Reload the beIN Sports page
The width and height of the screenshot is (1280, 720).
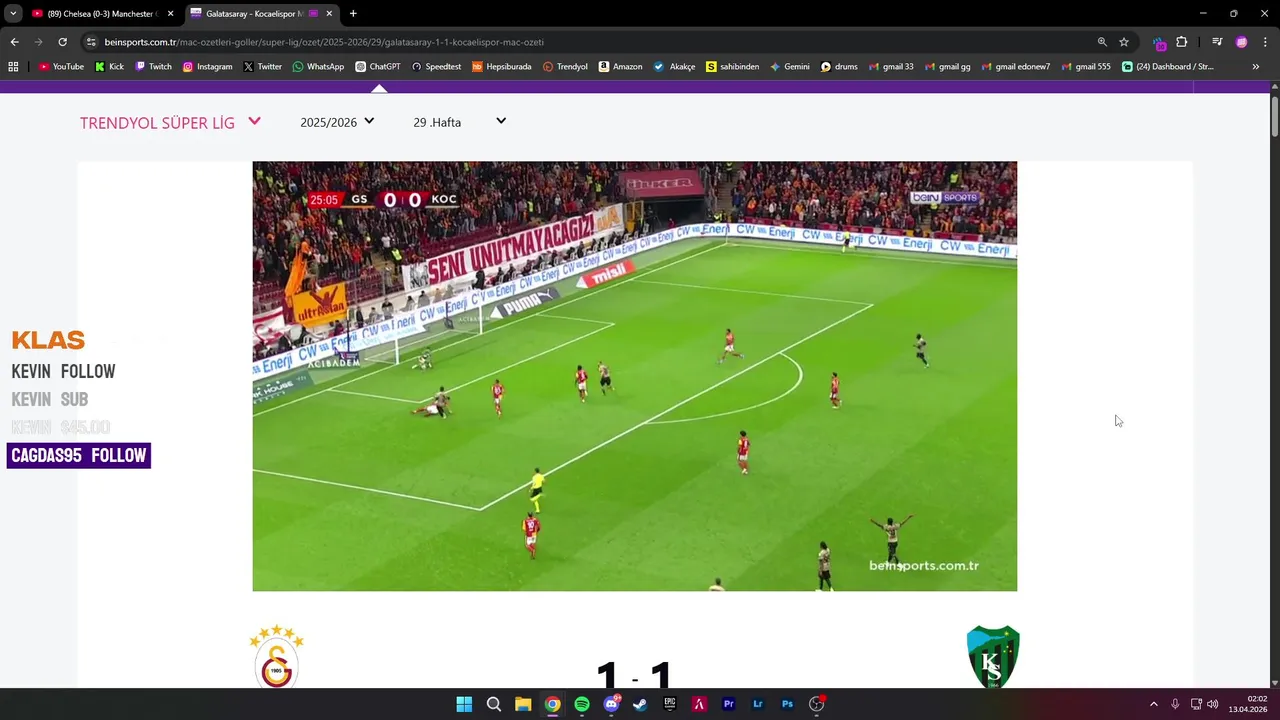62,42
